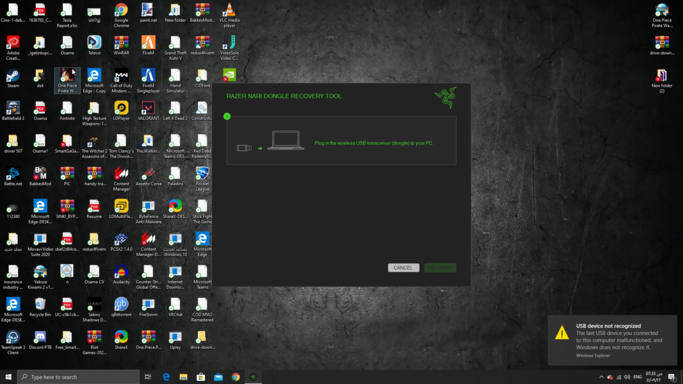Open the USB device not recognized notification
The image size is (683, 384).
[x=612, y=340]
